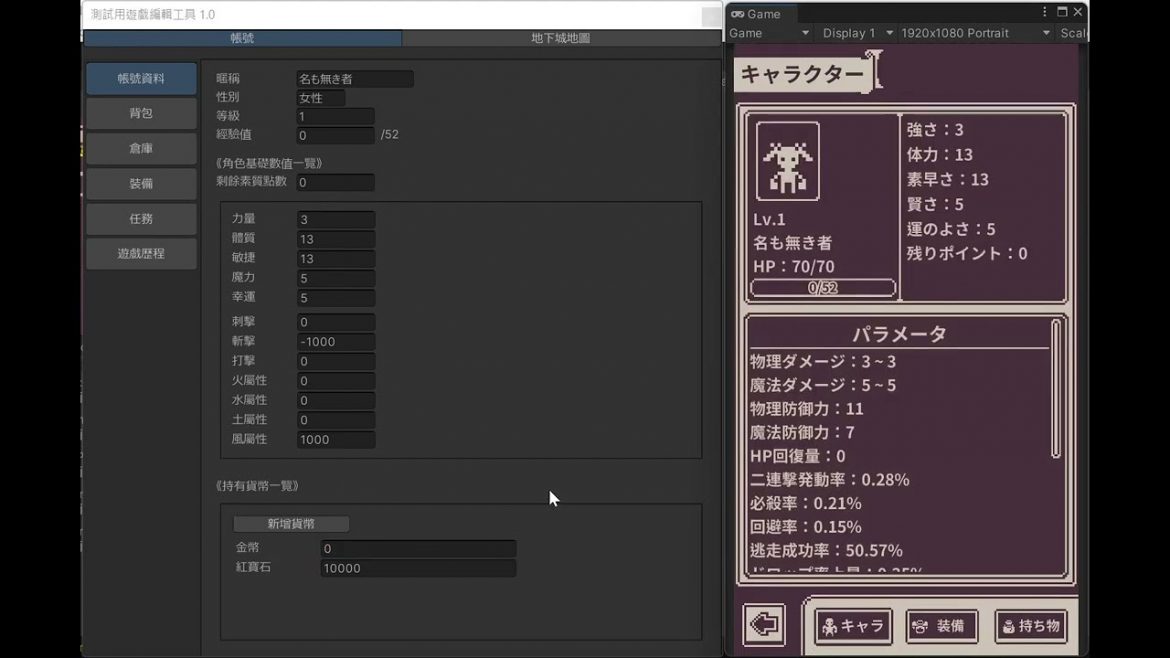Go to the 任務 sidebar section
This screenshot has width=1170, height=658.
point(141,219)
